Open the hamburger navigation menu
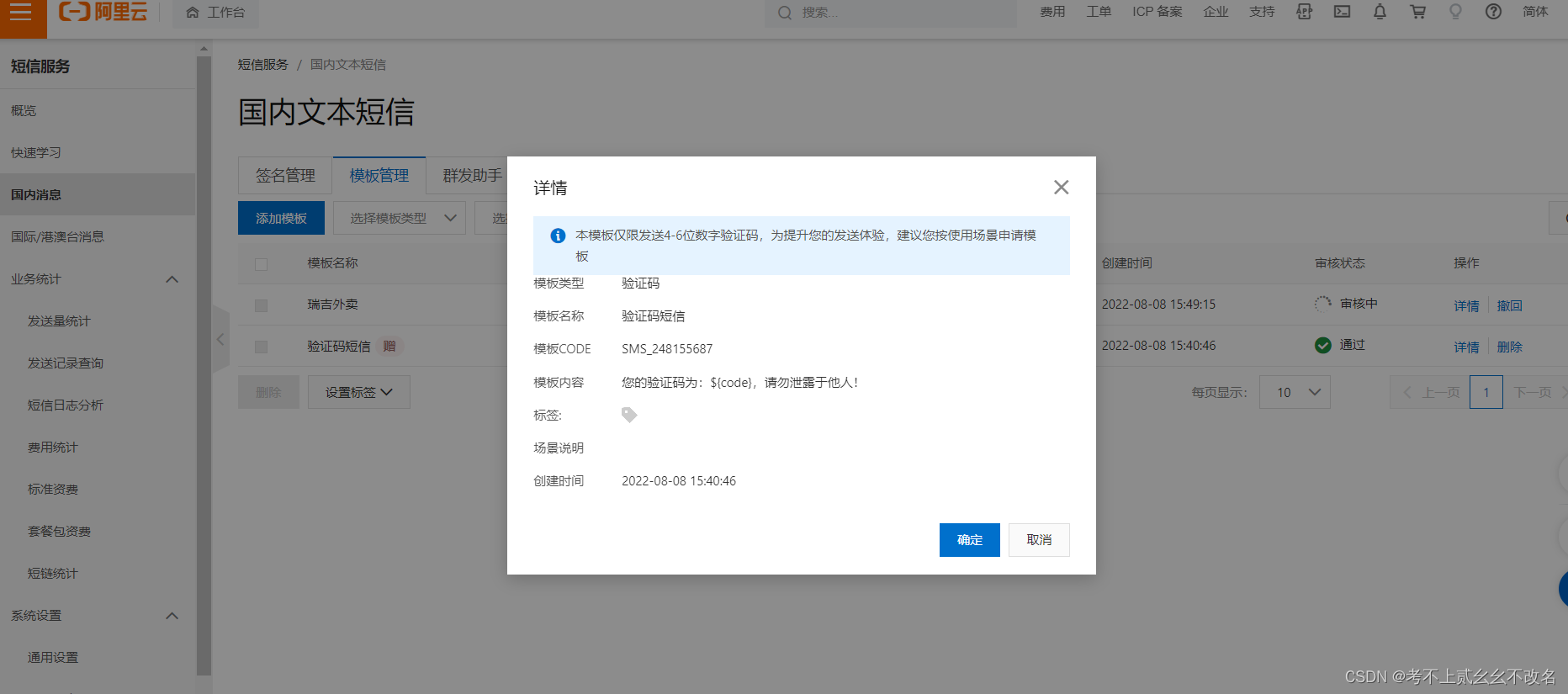This screenshot has height=694, width=1568. click(x=21, y=13)
